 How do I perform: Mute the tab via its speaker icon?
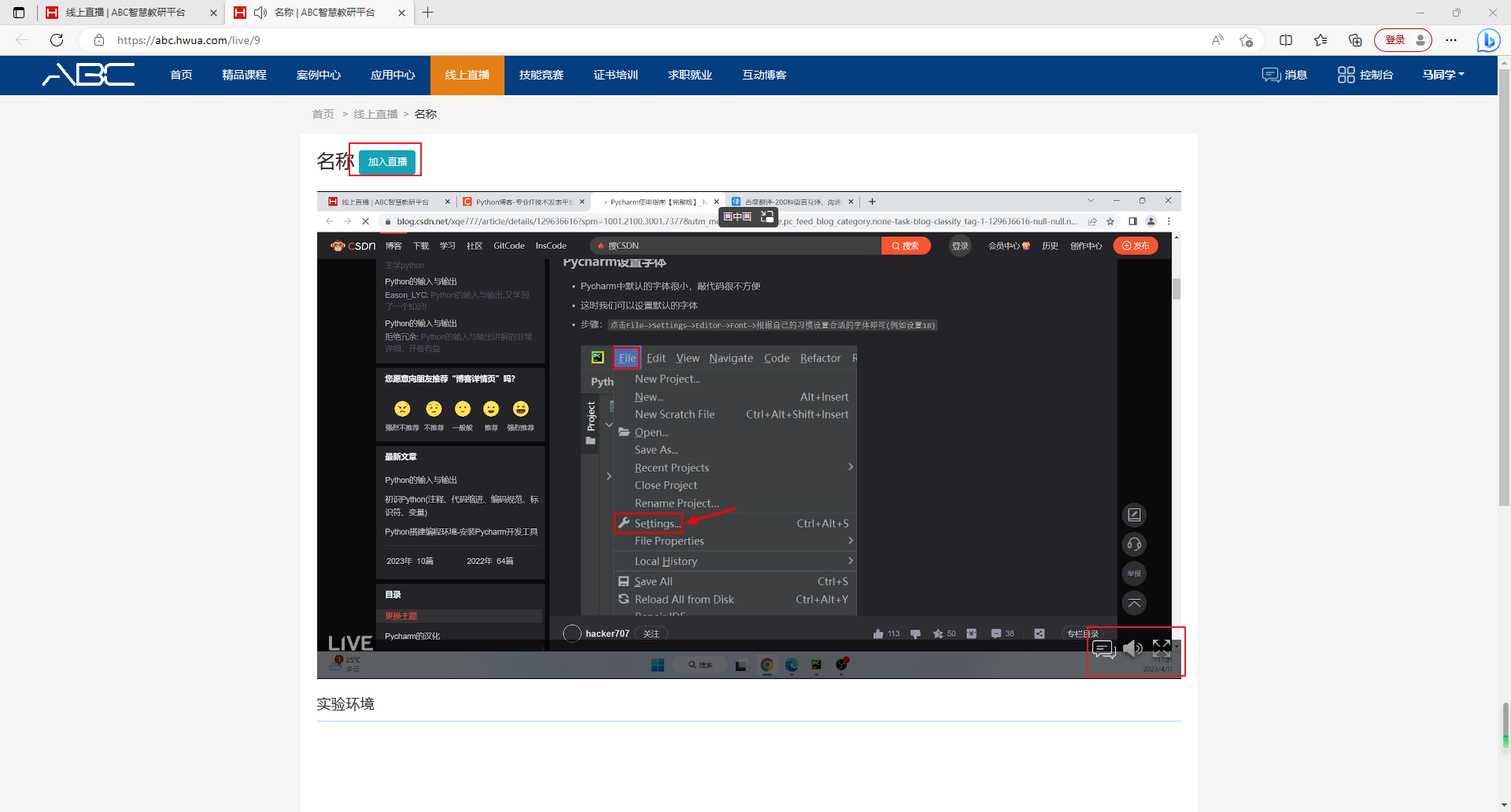(x=260, y=13)
